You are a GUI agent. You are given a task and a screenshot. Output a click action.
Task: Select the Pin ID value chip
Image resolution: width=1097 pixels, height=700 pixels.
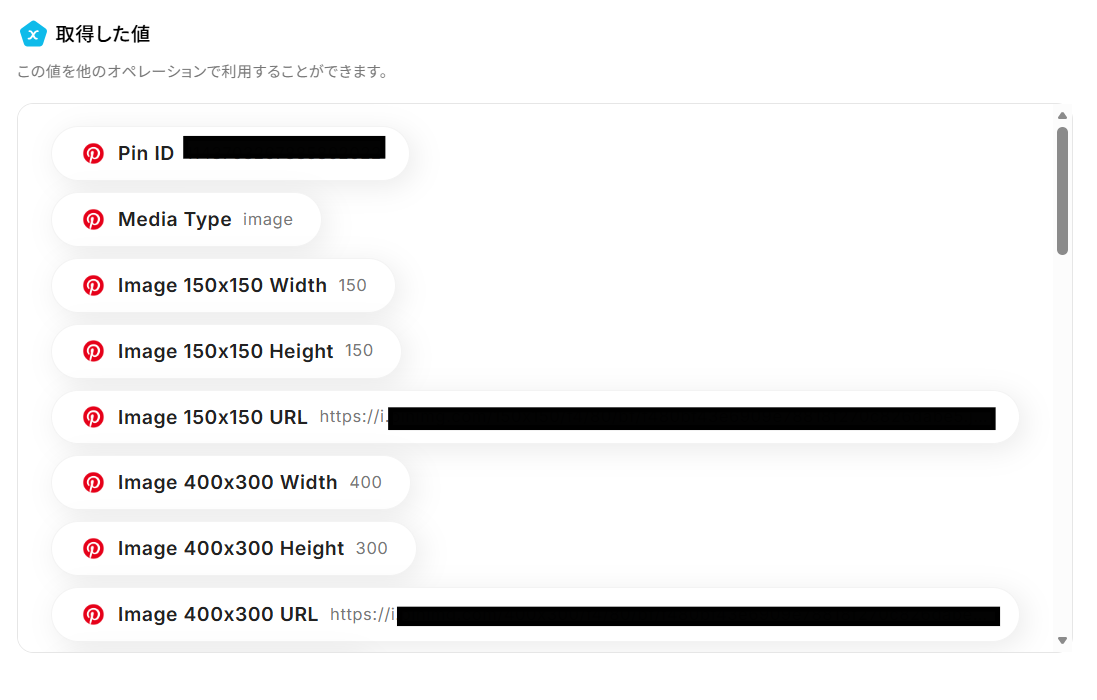[x=230, y=153]
